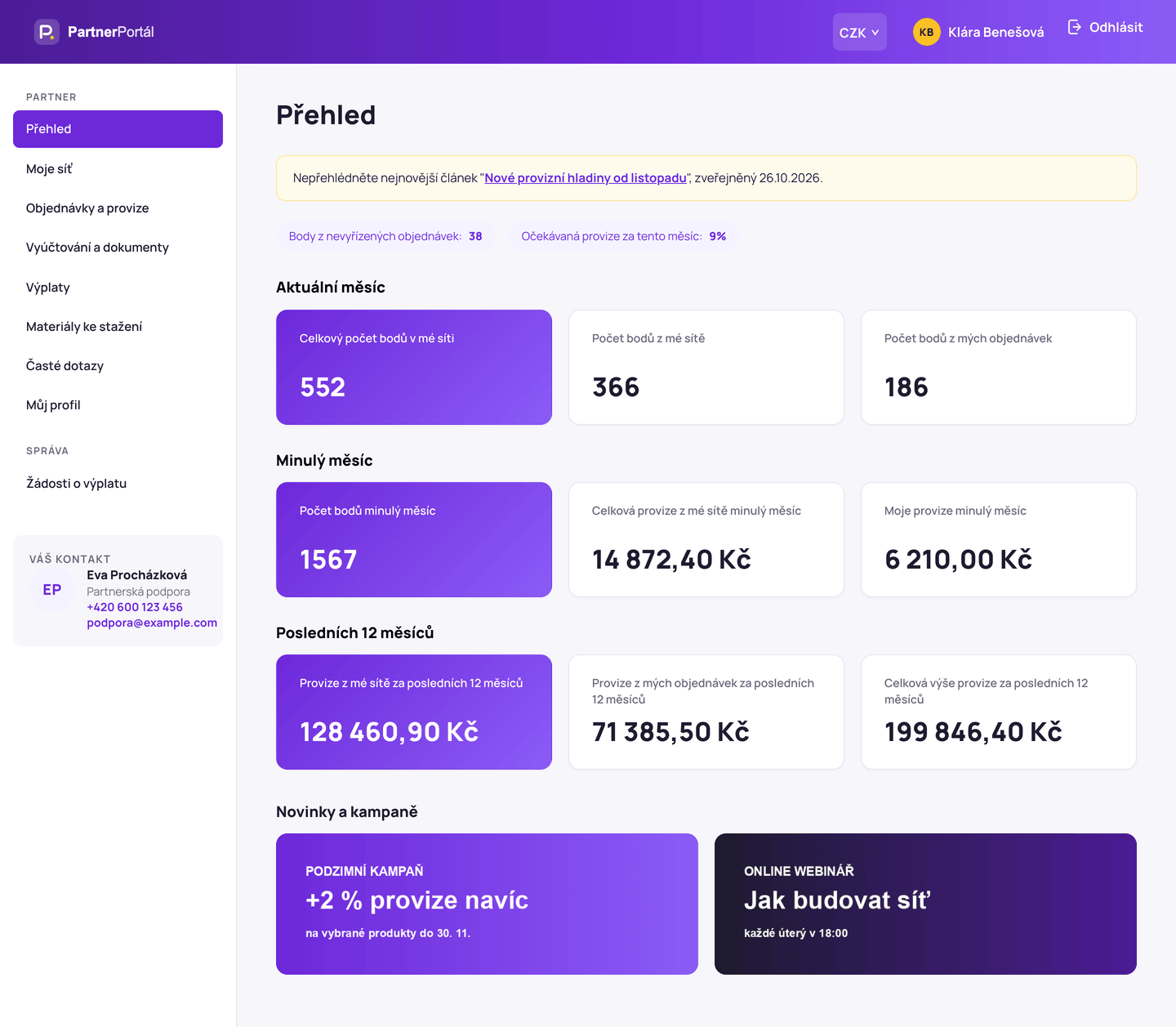Viewport: 1176px width, 1027px height.
Task: Email podpora@example.com
Action: [152, 623]
